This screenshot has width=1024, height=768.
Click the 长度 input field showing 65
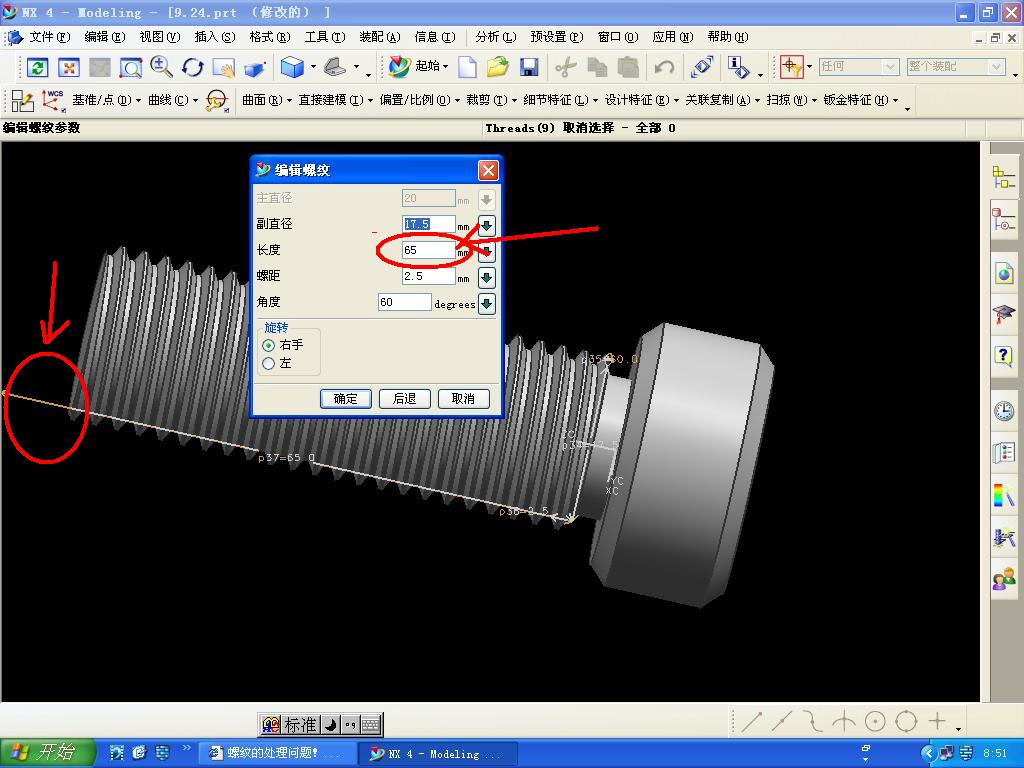click(x=428, y=251)
